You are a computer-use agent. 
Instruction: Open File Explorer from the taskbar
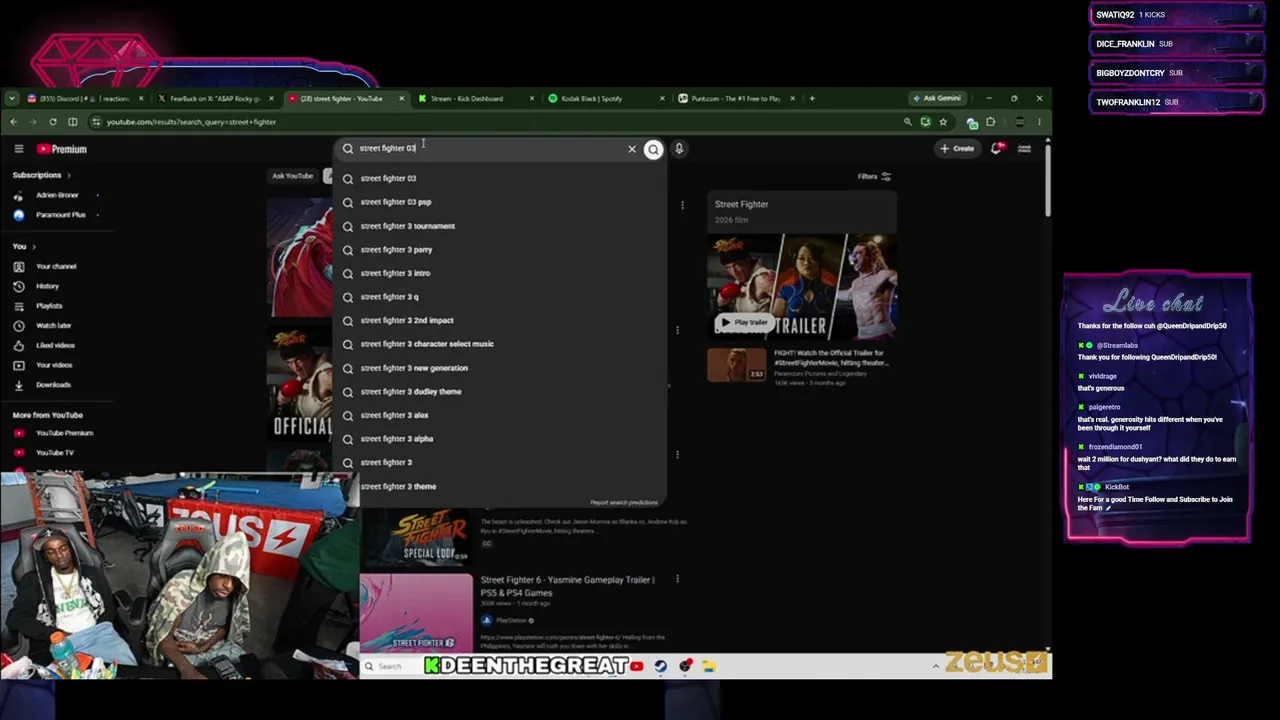coord(708,666)
